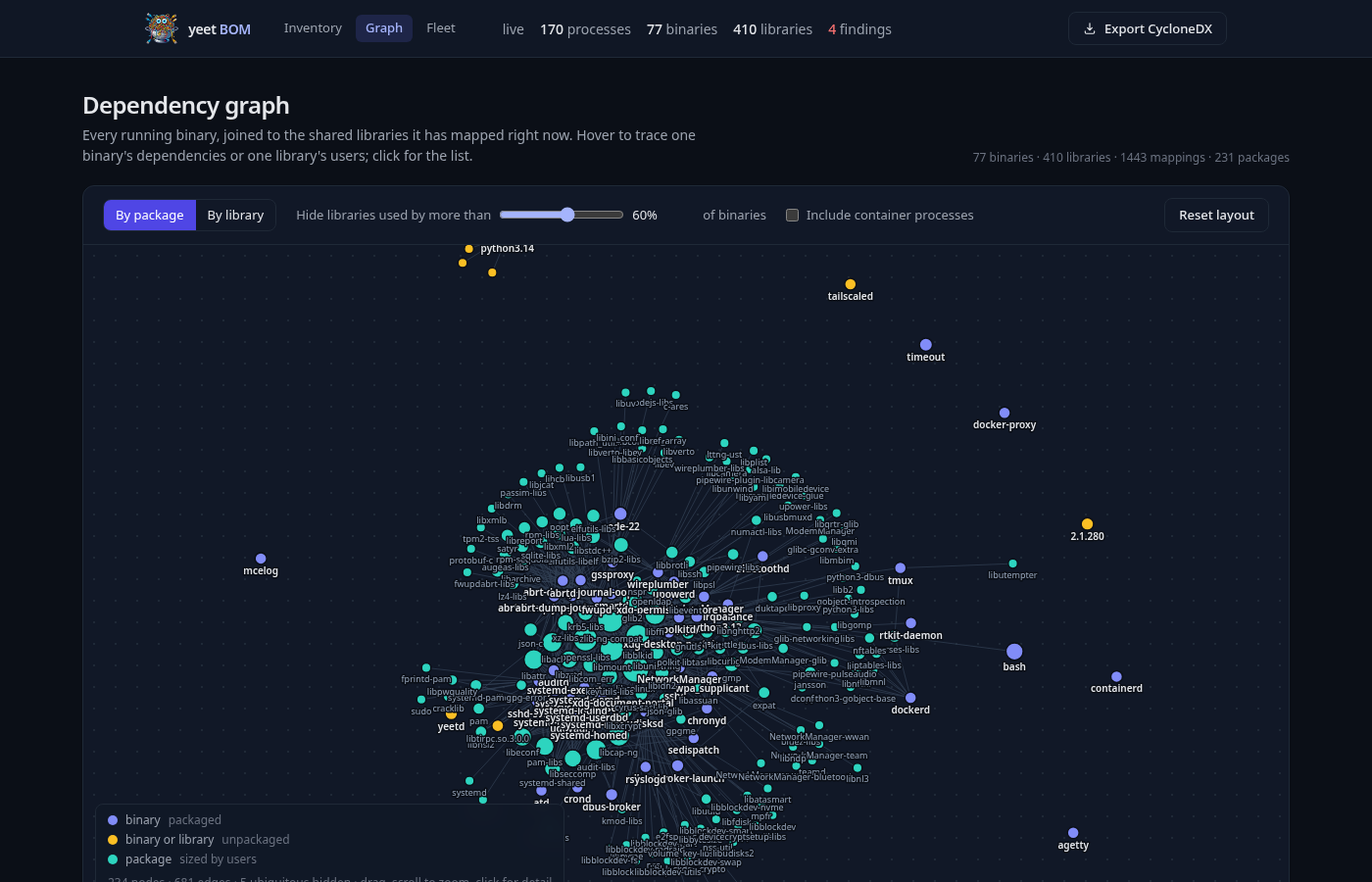Click the chronyd node label

click(x=707, y=720)
